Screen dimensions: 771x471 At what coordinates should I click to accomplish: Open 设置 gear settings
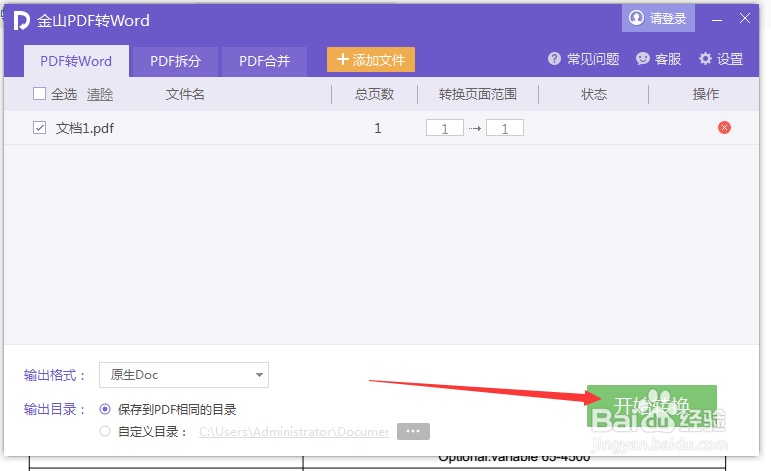tap(721, 59)
